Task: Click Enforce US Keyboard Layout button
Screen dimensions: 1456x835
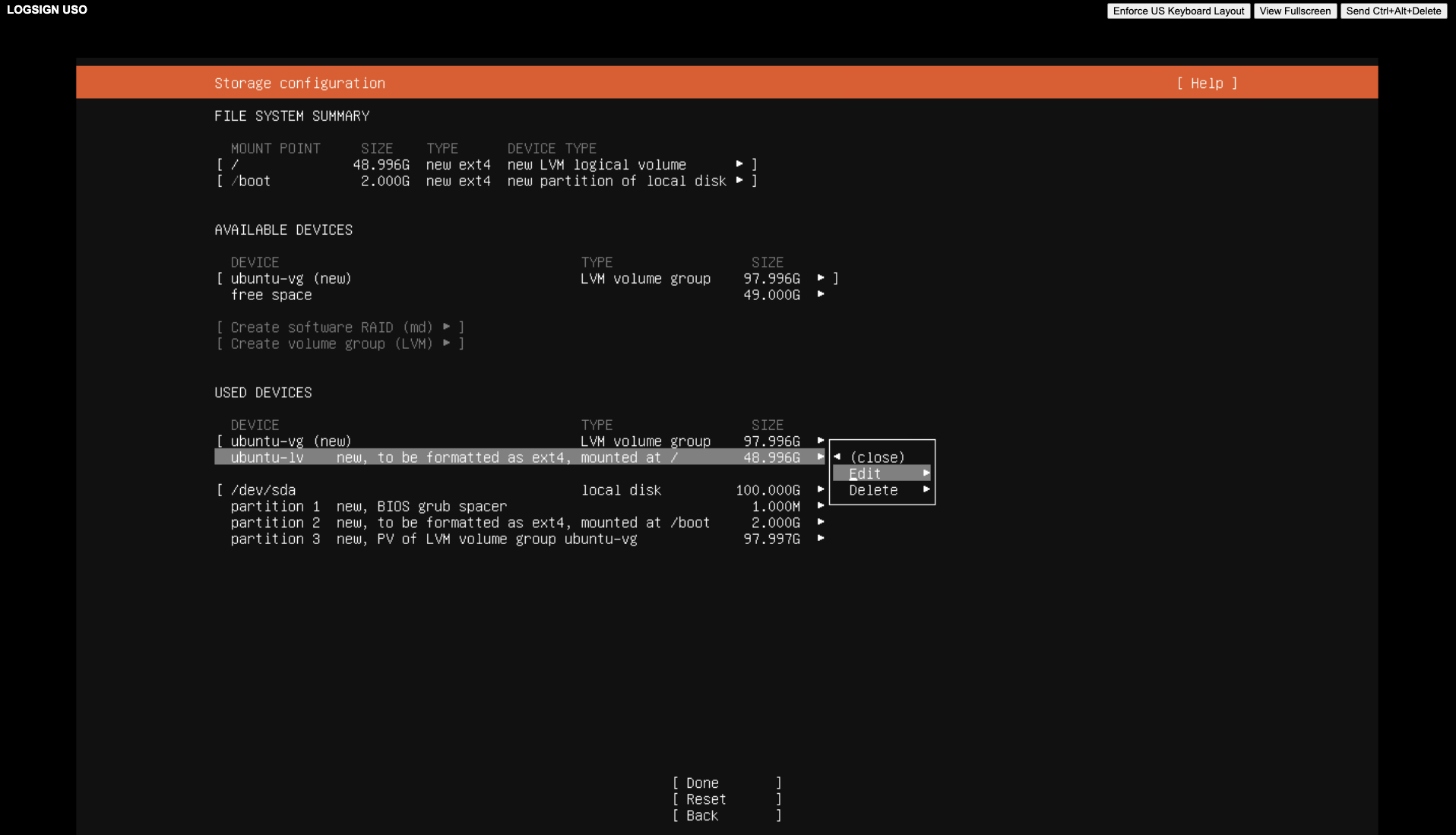Action: pyautogui.click(x=1179, y=11)
